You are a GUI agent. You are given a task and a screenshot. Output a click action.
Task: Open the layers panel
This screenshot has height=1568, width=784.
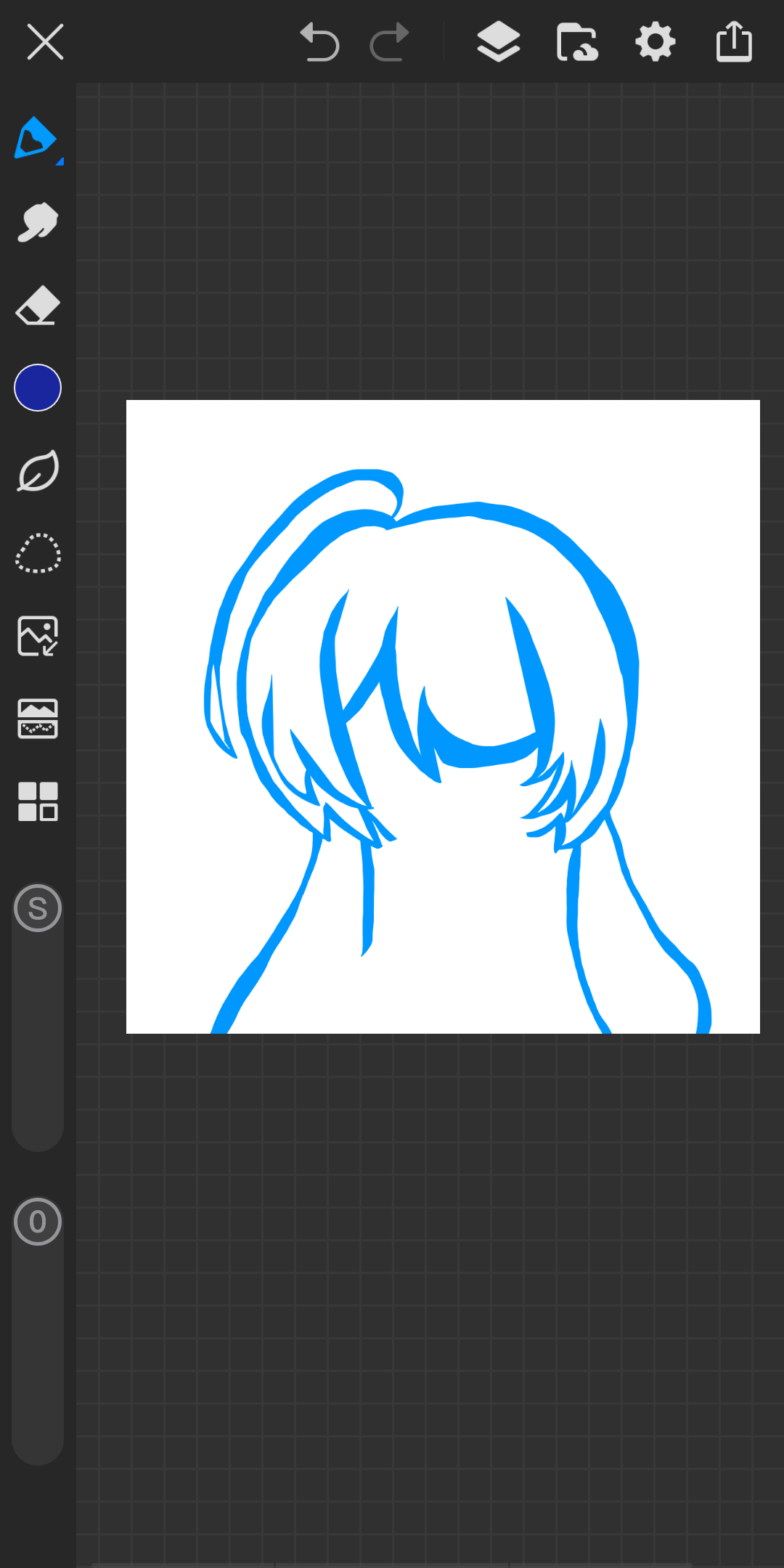click(499, 42)
